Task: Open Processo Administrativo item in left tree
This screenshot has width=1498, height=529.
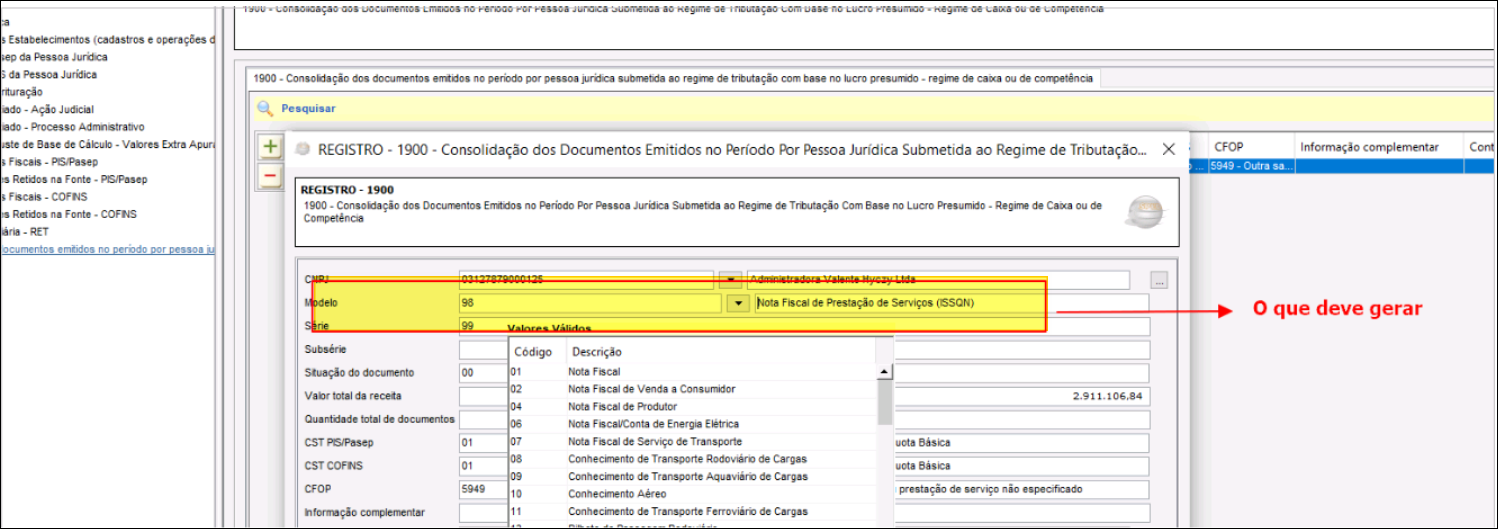Action: [x=72, y=127]
